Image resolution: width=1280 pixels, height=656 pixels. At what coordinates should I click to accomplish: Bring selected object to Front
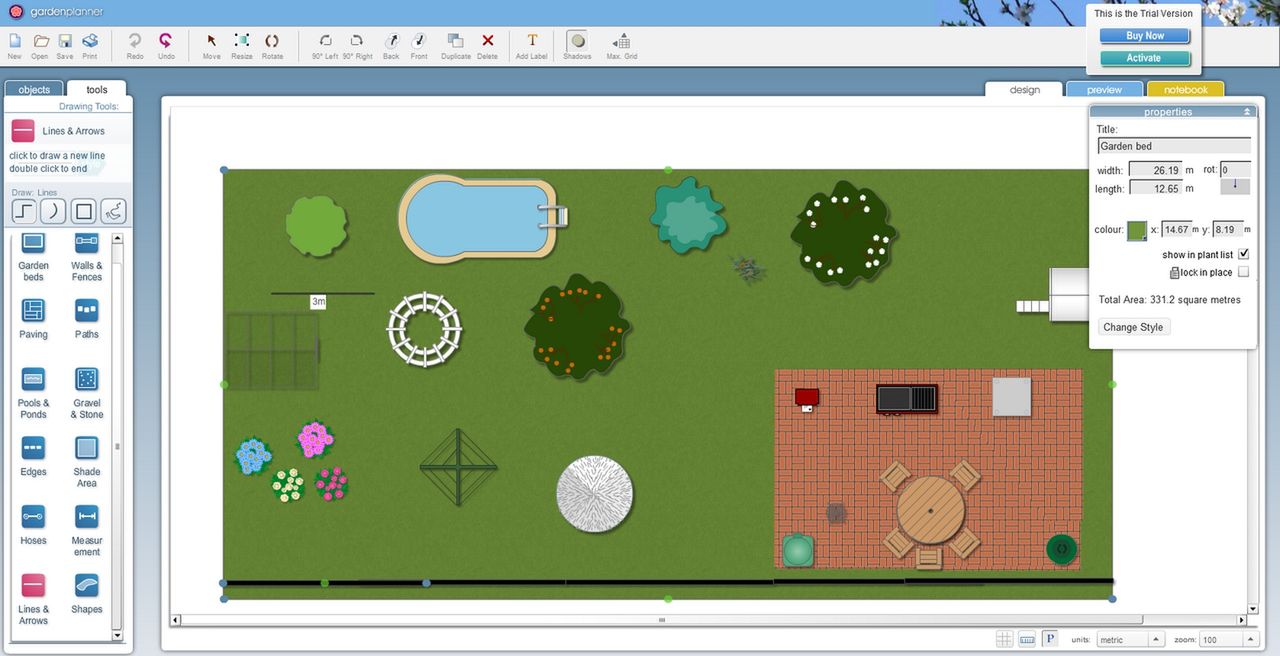(x=419, y=46)
